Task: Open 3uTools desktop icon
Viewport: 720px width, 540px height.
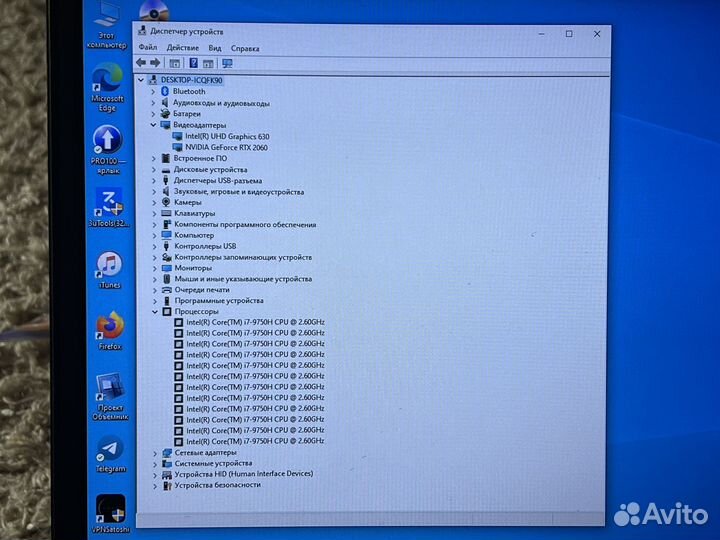Action: coord(108,208)
